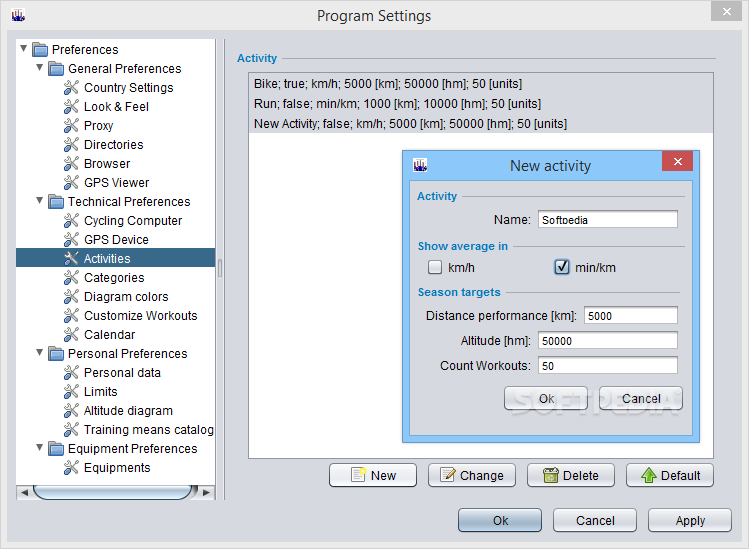This screenshot has width=749, height=549.
Task: Click the Proxy tools icon
Action: point(71,126)
